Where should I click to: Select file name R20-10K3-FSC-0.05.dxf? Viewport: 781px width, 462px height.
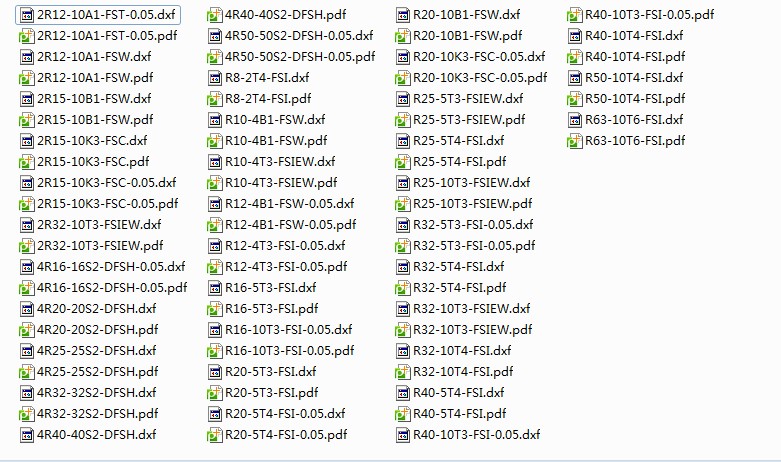pos(479,57)
